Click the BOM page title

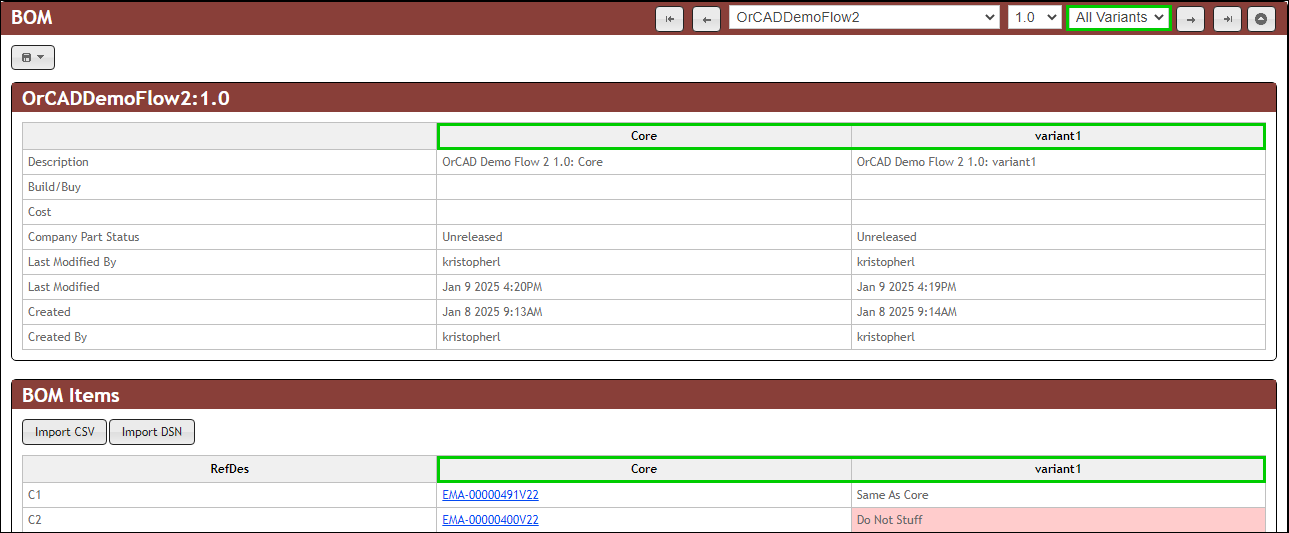click(32, 18)
